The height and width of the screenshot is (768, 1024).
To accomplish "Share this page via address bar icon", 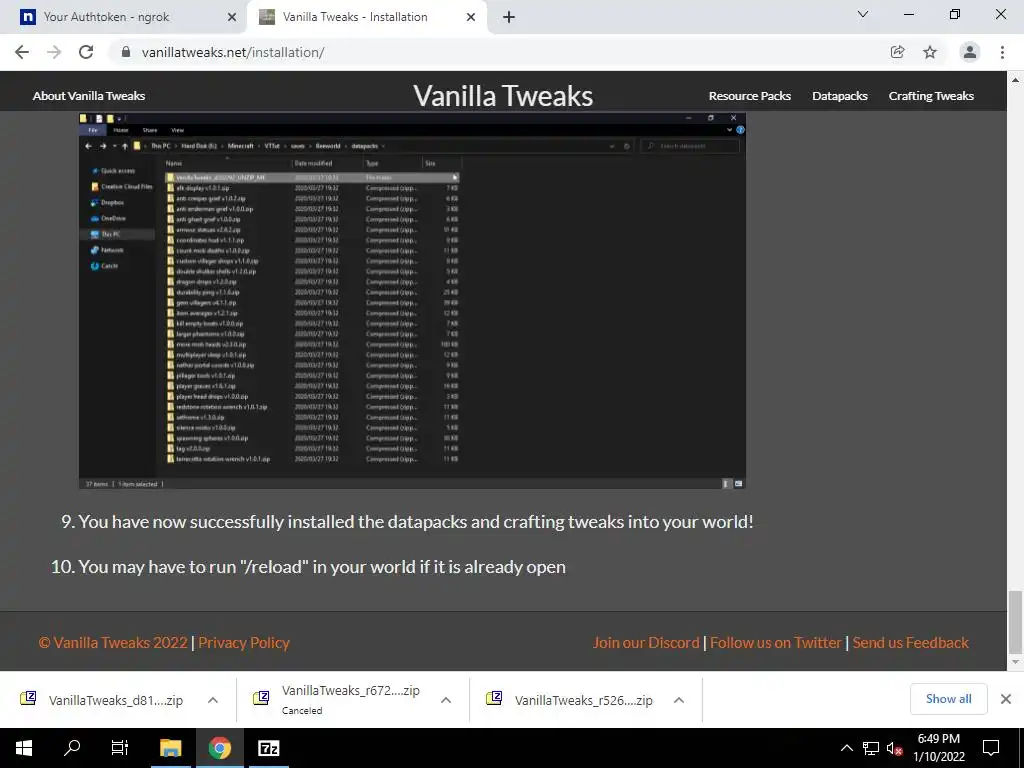I will click(897, 52).
